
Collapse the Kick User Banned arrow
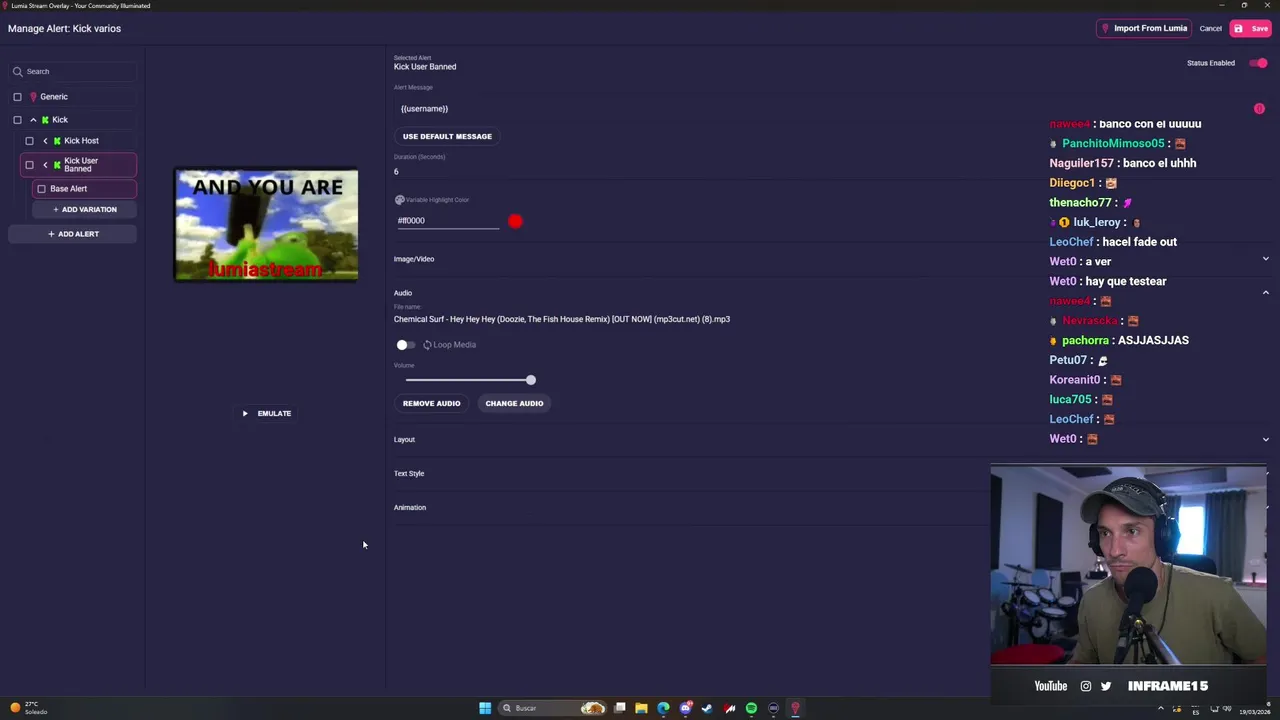click(45, 165)
